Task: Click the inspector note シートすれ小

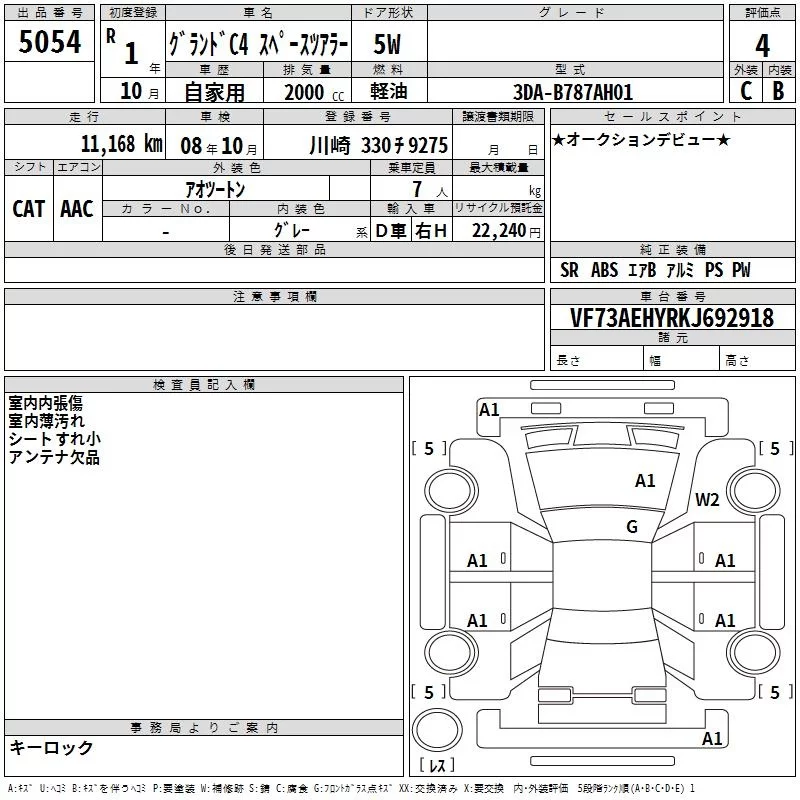Action: click(x=55, y=439)
